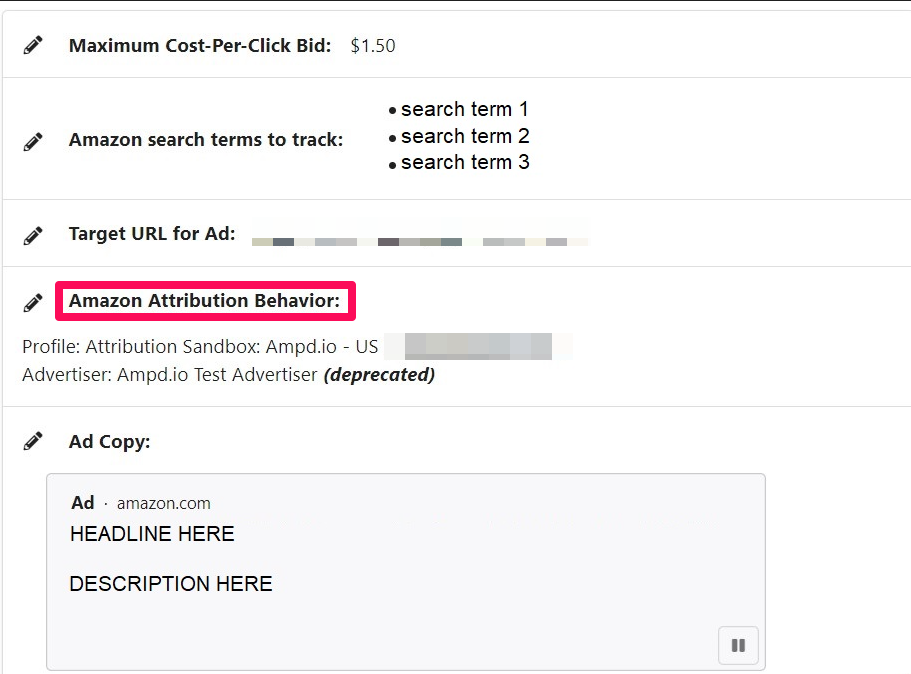Open the blurred target URL link
This screenshot has width=911, height=674.
pyautogui.click(x=419, y=241)
